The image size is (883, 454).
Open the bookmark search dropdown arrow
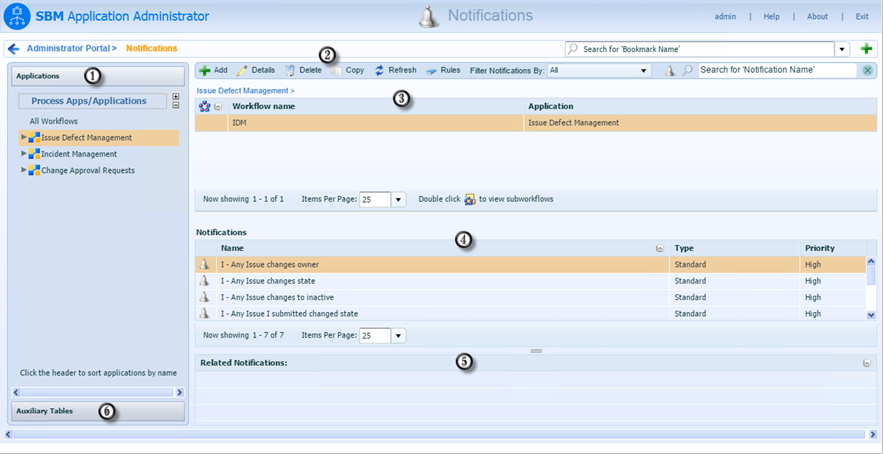tap(842, 49)
